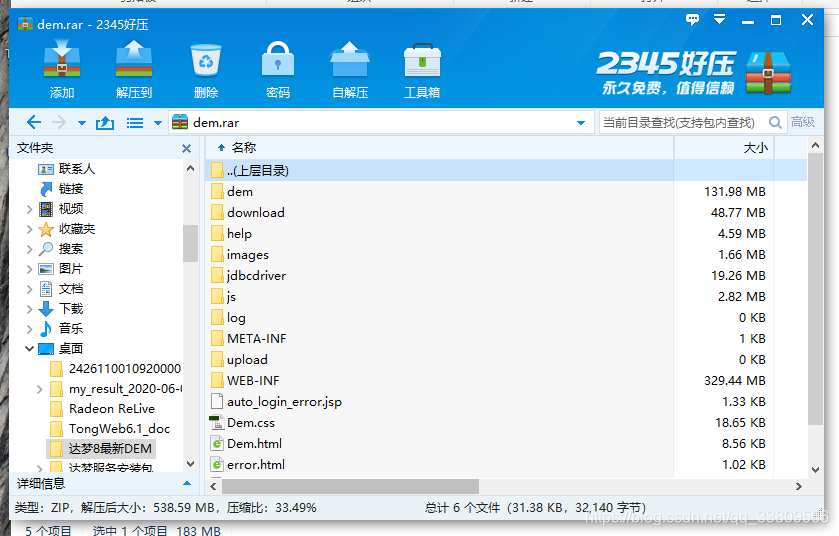Click the magnifier search icon
Viewport: 839px width, 536px height.
[775, 122]
